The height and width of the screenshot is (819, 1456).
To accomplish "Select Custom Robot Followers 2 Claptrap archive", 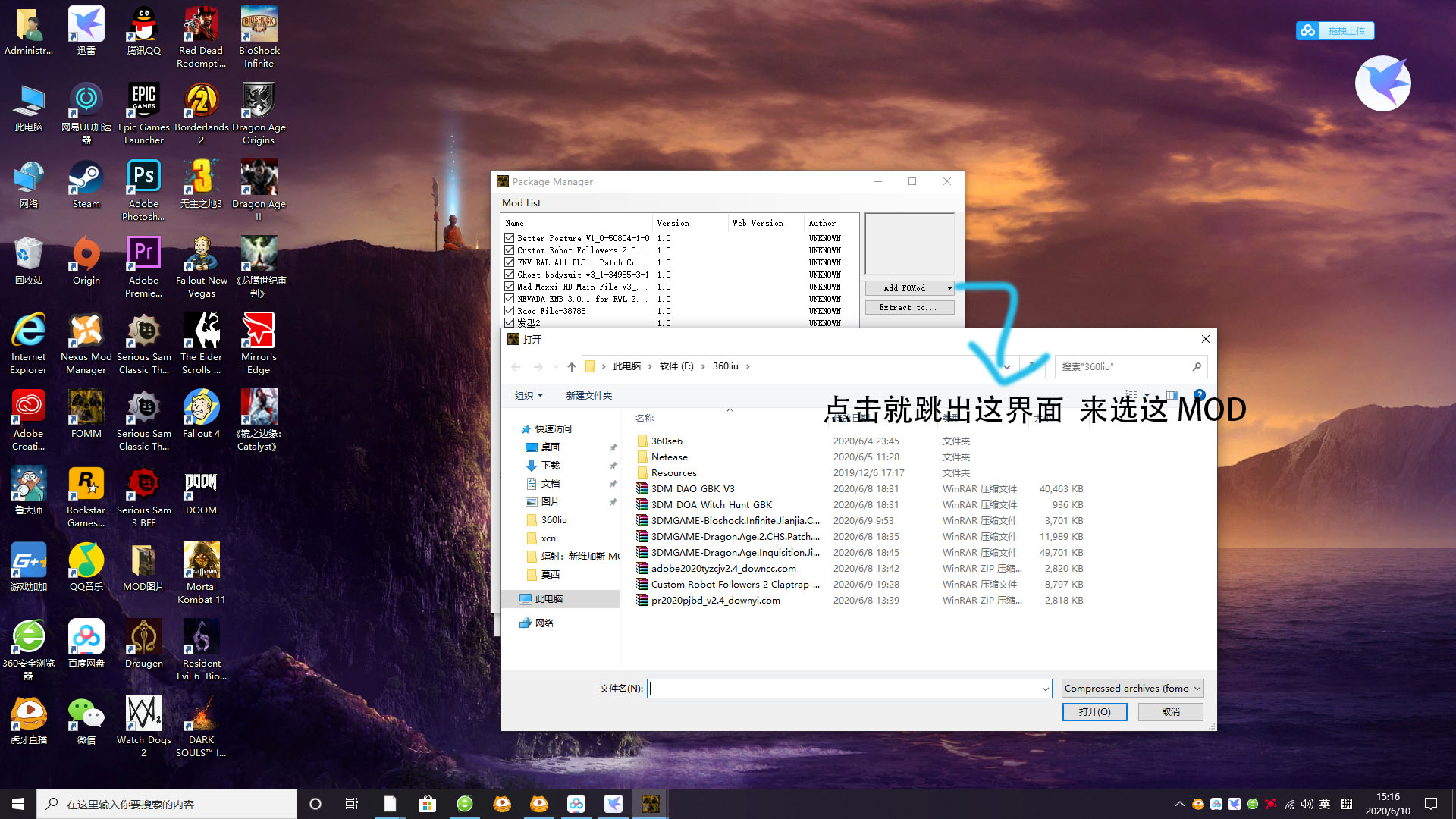I will point(734,585).
